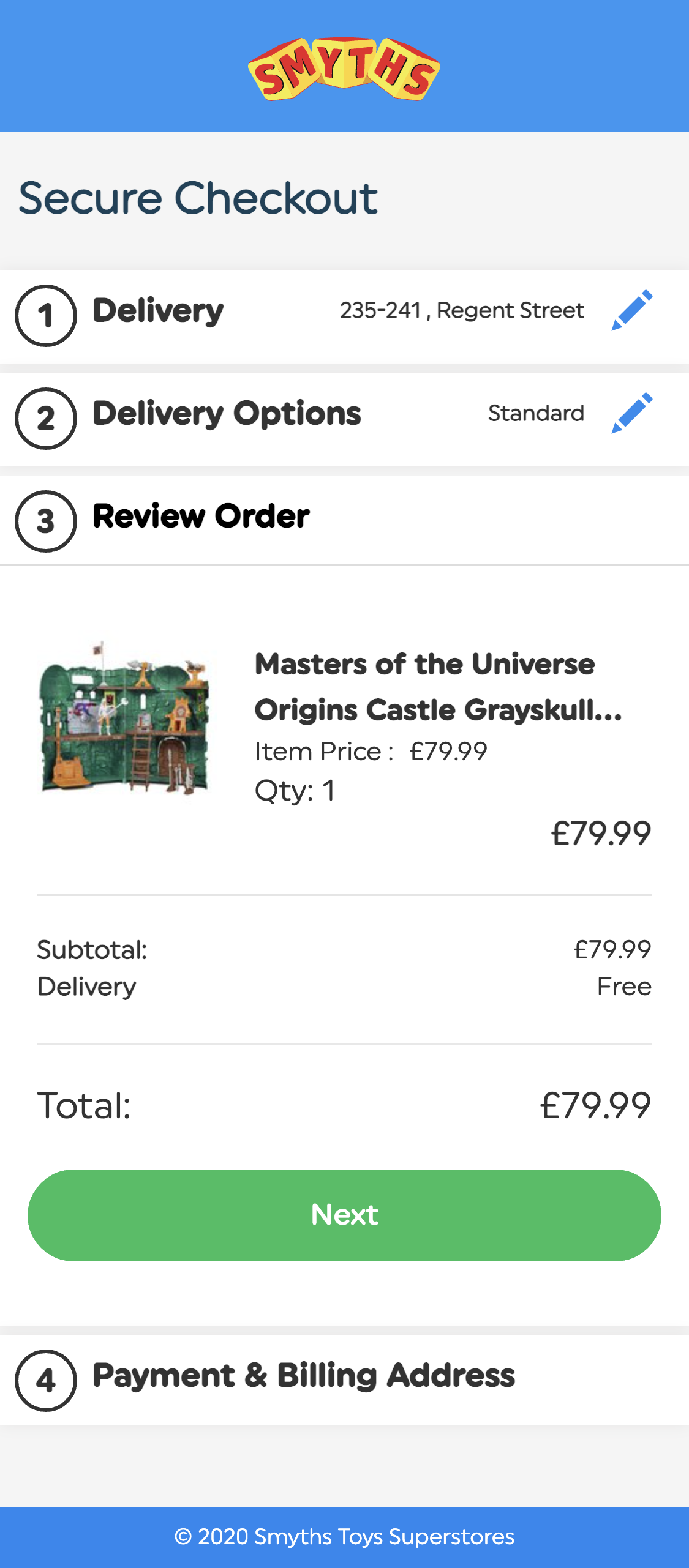Click the Smyths logo in header

(x=344, y=69)
